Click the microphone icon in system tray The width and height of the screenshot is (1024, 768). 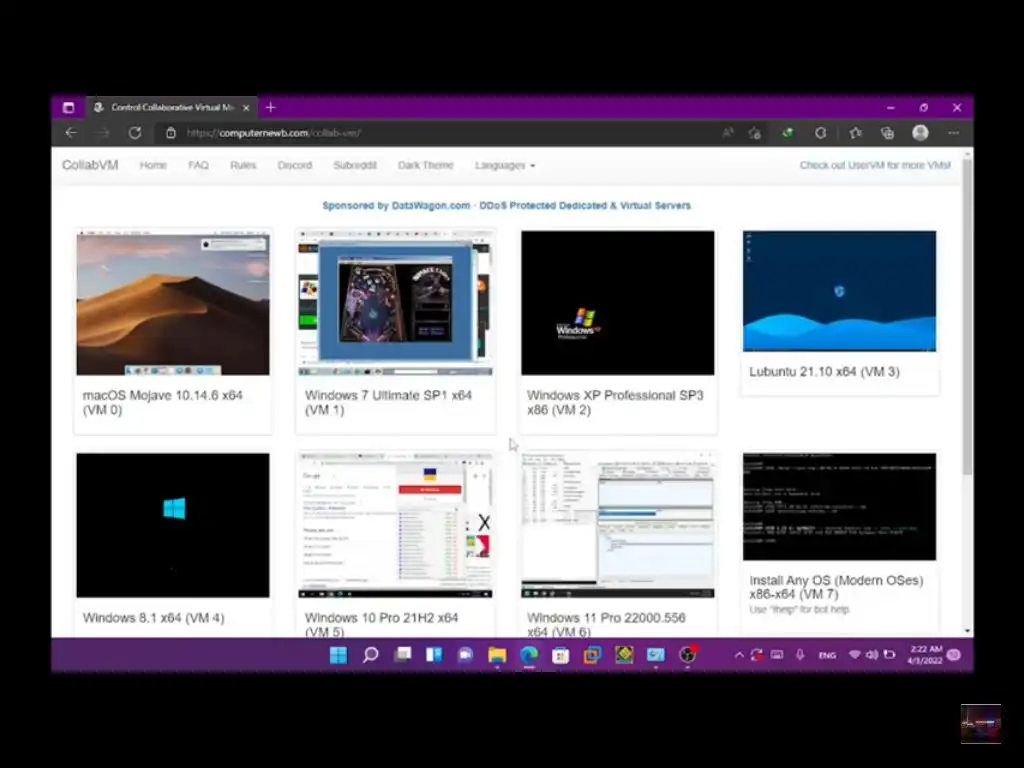click(x=800, y=654)
